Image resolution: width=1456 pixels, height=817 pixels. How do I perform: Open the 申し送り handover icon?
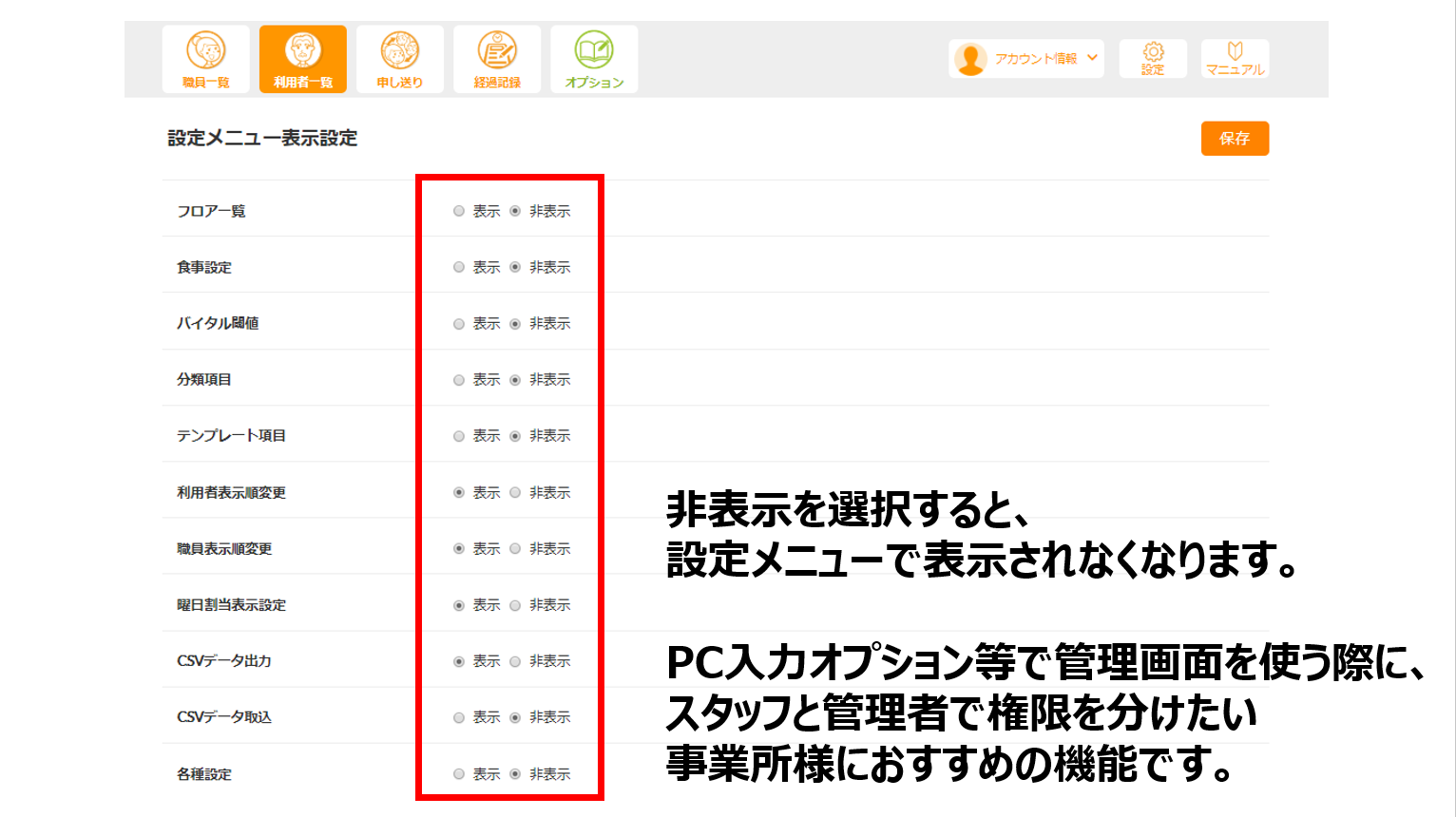[x=399, y=51]
